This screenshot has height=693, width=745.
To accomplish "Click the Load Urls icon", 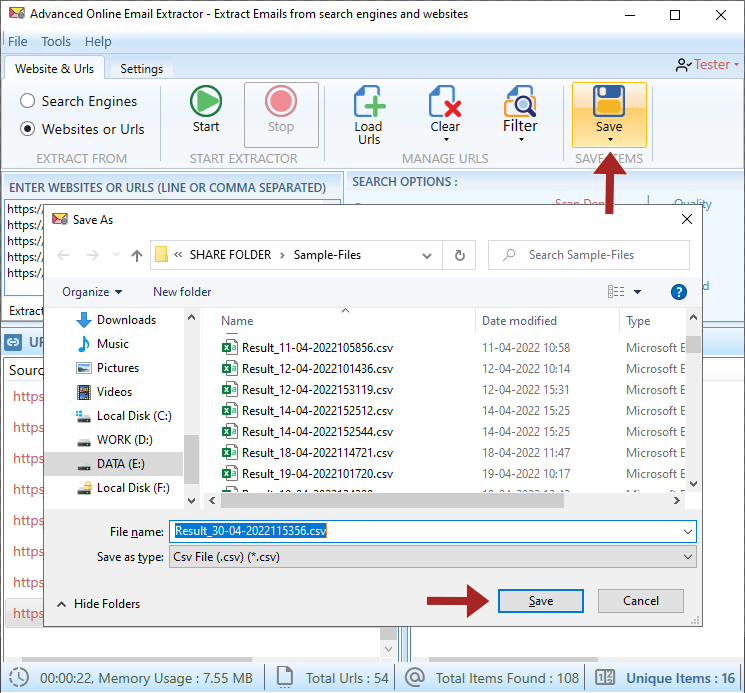I will tap(369, 101).
